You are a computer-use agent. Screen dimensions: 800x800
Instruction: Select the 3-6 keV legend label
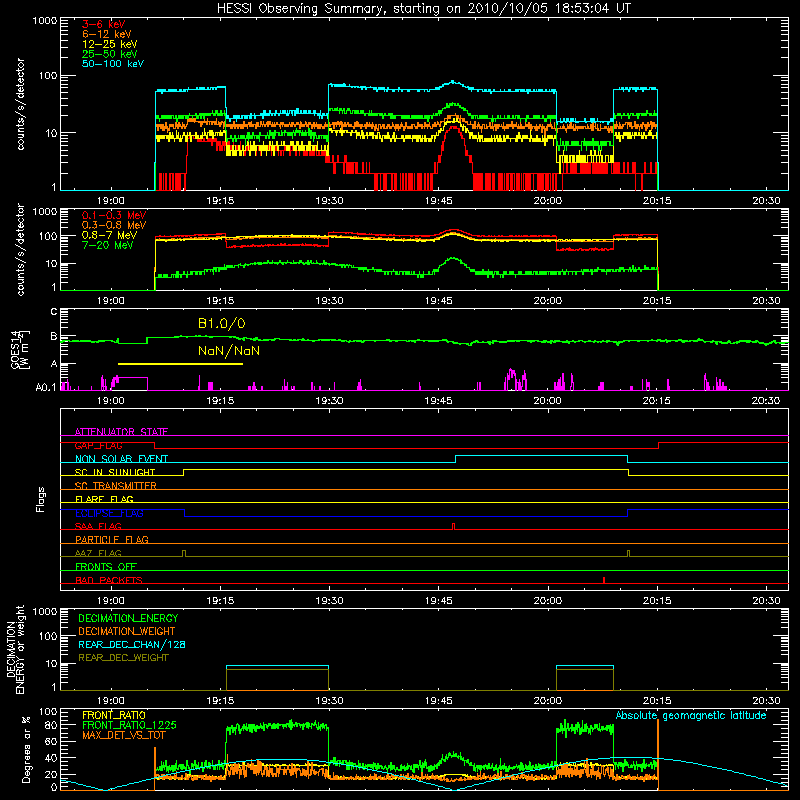tap(103, 24)
